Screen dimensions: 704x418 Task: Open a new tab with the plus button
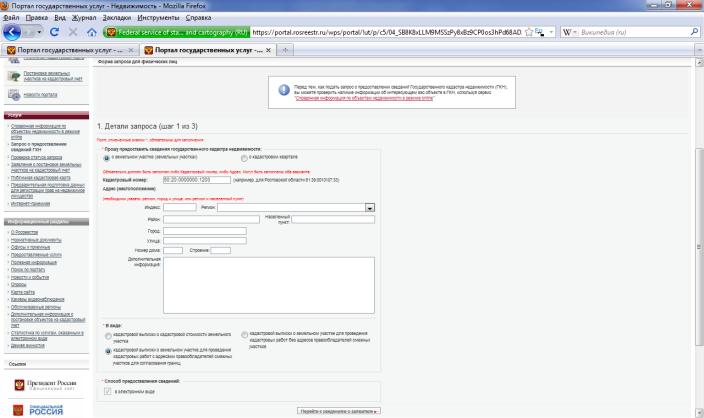285,50
